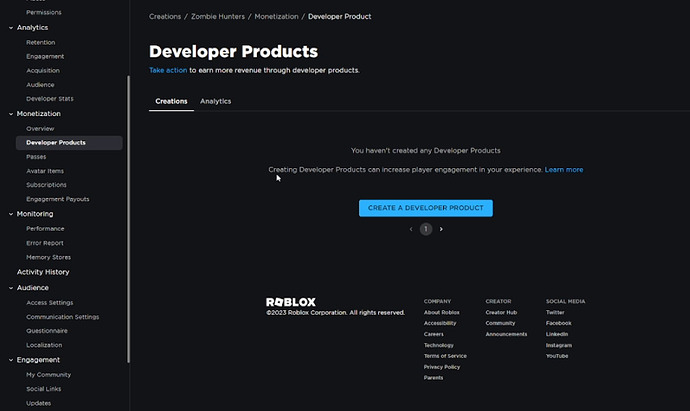Open Twitter footer link
The width and height of the screenshot is (690, 411).
(555, 312)
